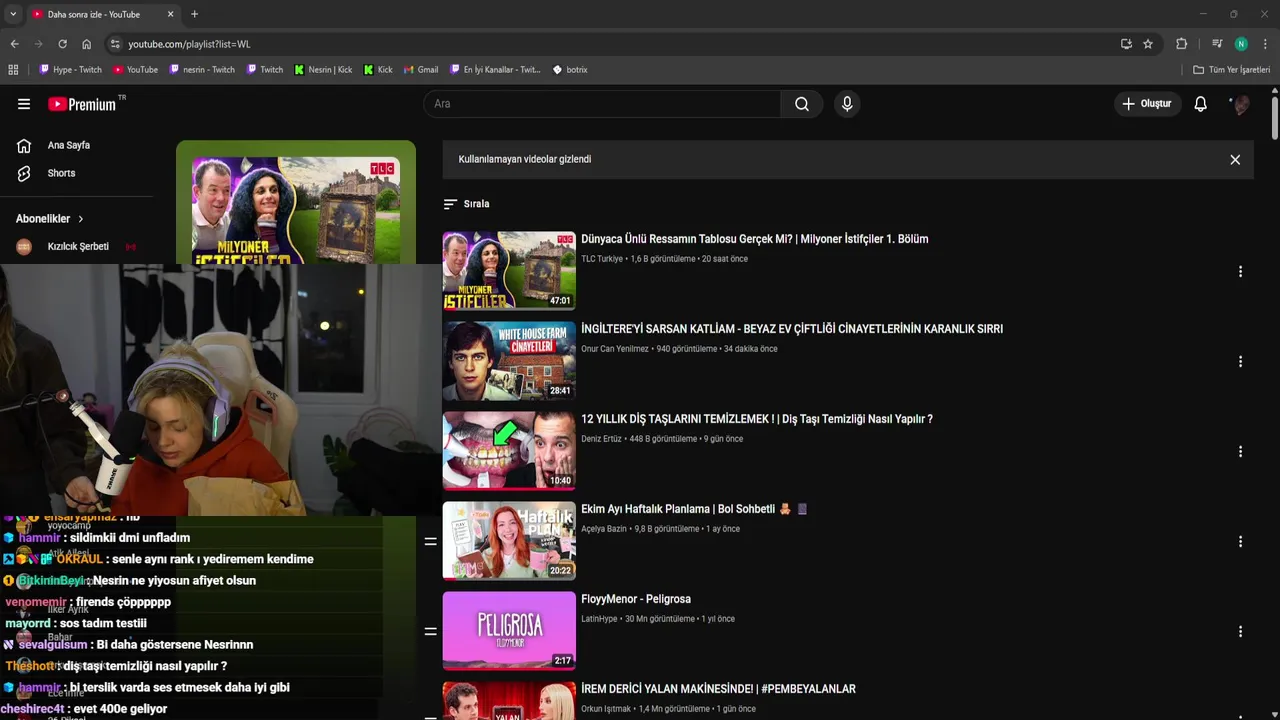Open Açelya Bazin channel link
1280x720 pixels.
coord(604,529)
